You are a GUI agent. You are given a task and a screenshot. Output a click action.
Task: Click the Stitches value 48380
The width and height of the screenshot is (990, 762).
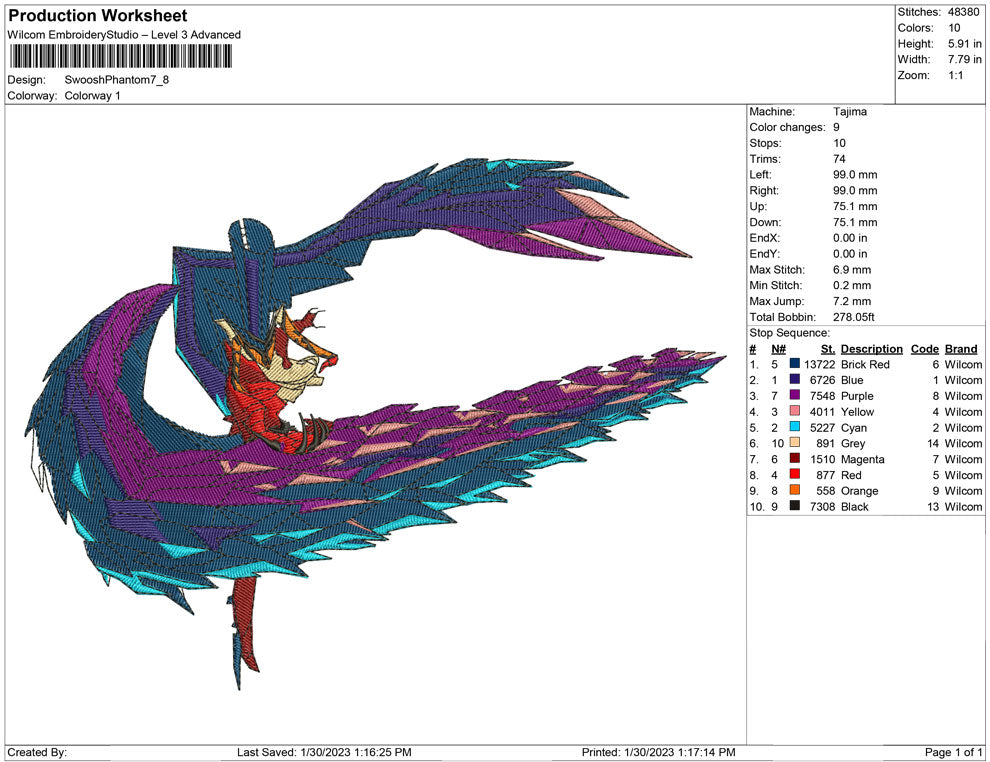tap(964, 12)
